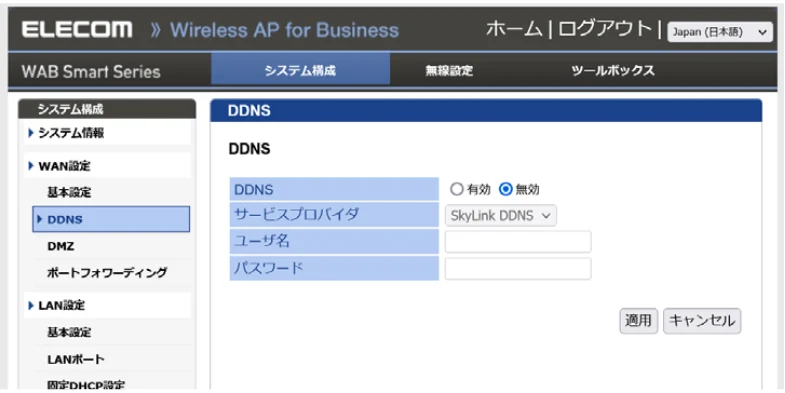The image size is (785, 393).
Task: Open the ホーム link
Action: click(514, 30)
